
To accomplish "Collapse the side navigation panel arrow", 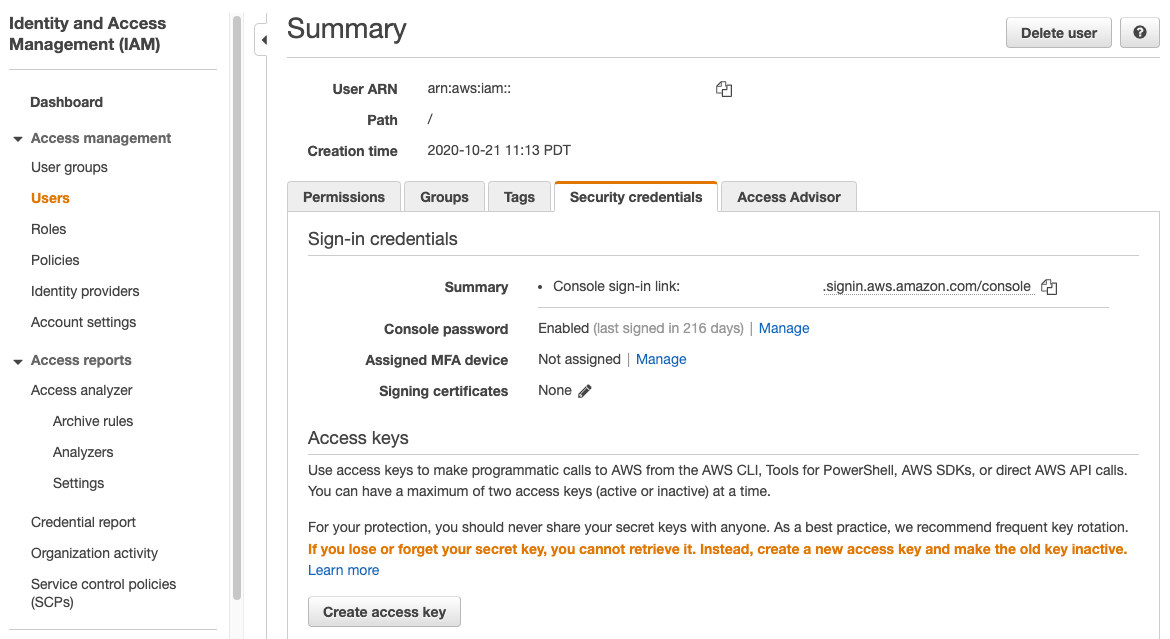I will (x=263, y=40).
